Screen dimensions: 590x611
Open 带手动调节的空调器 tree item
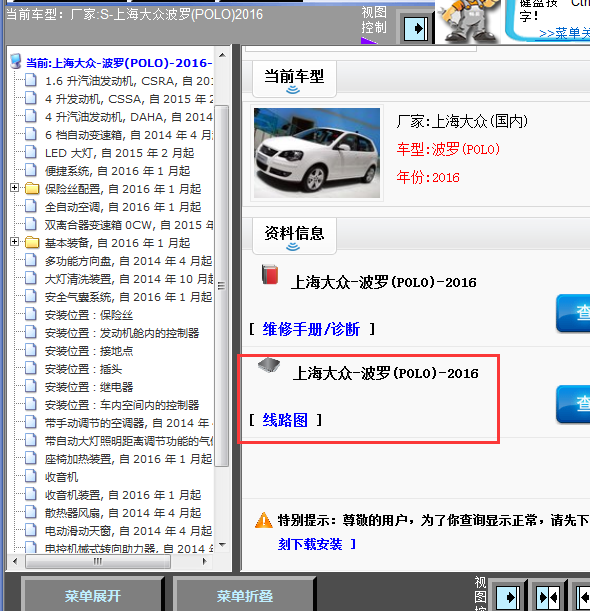(129, 423)
